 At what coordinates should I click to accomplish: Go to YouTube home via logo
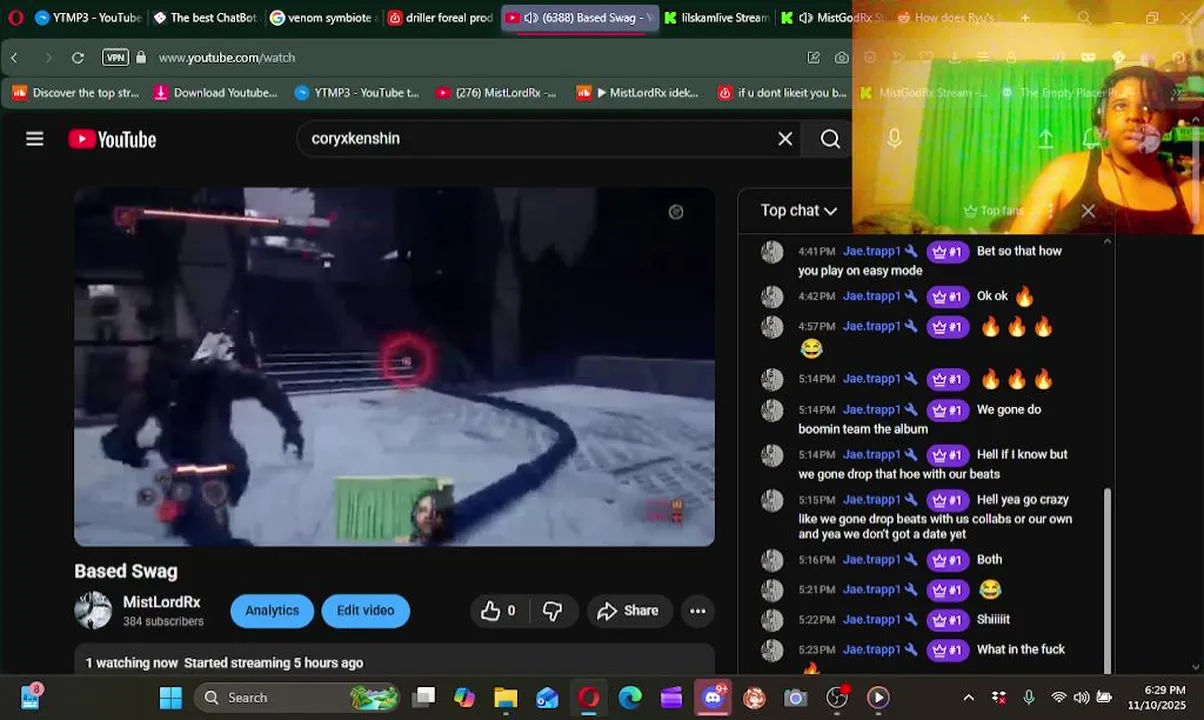pyautogui.click(x=112, y=139)
